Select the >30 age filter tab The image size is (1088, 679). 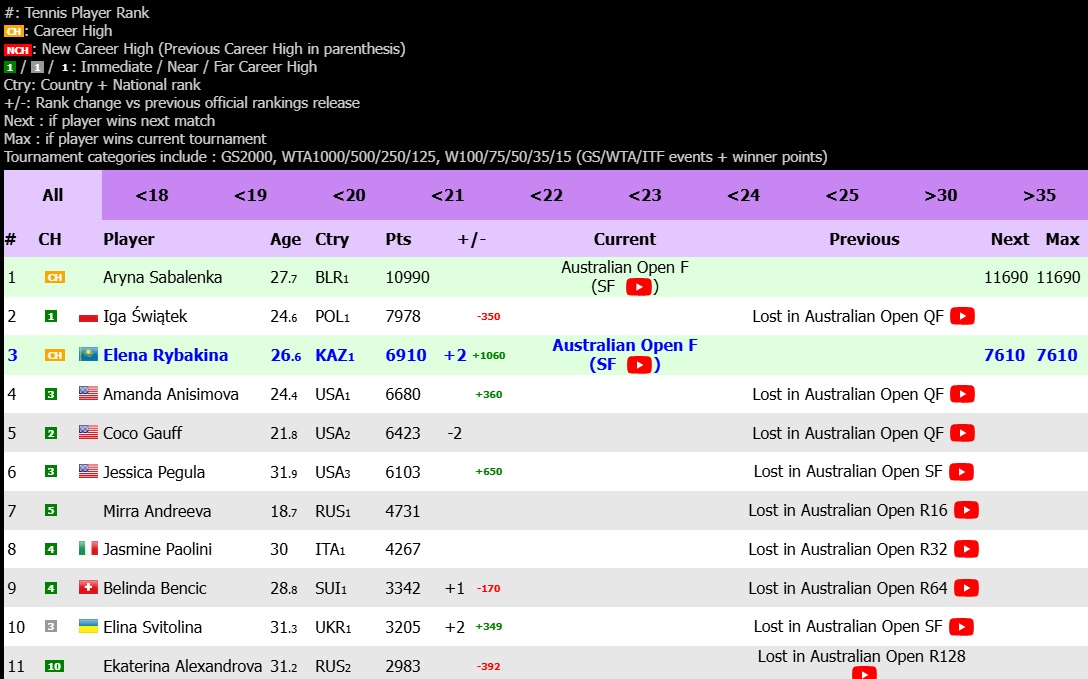(x=941, y=195)
